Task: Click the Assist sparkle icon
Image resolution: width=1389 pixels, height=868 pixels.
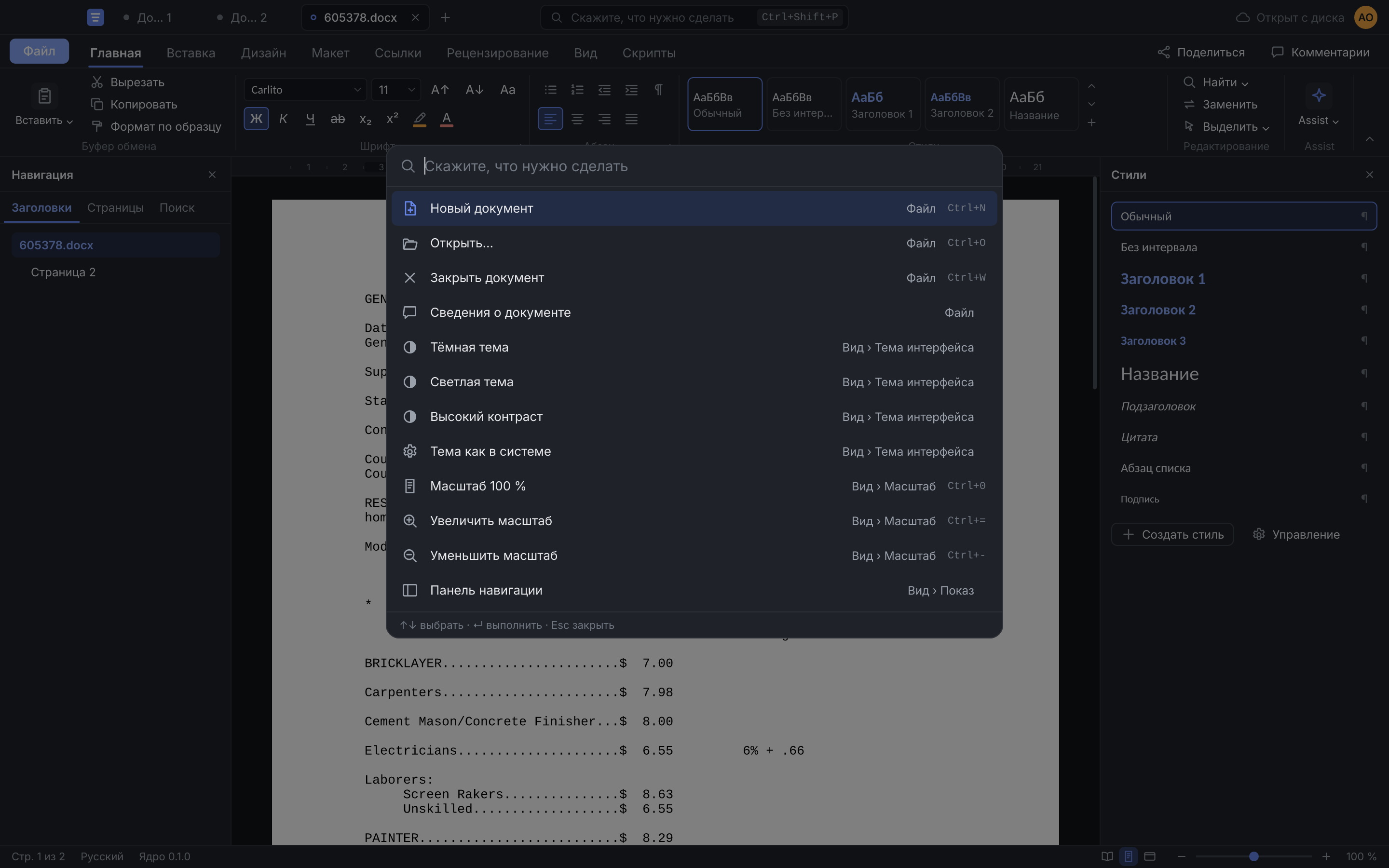Action: (x=1319, y=95)
